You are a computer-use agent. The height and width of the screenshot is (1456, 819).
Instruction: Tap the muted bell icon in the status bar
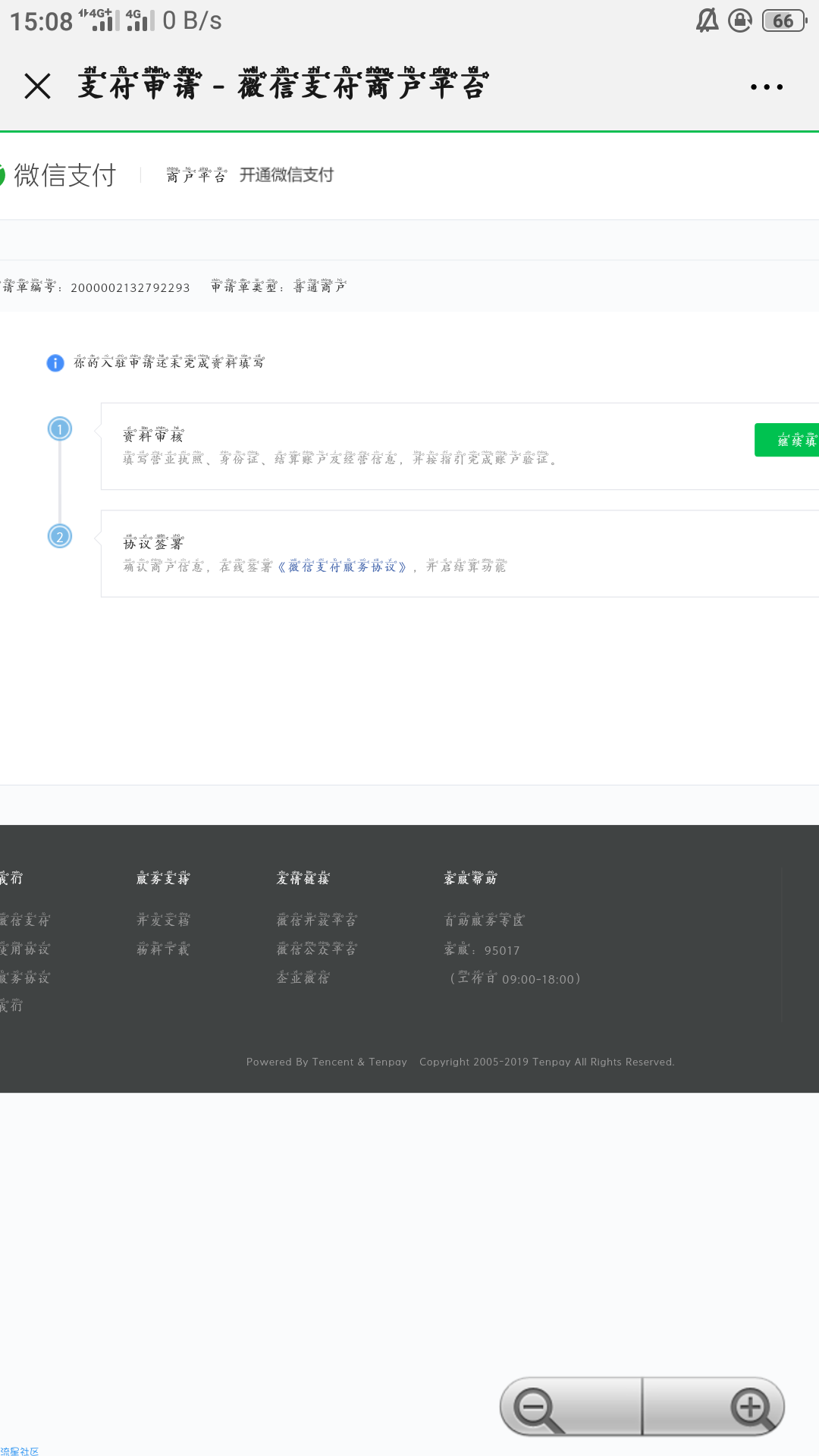[708, 20]
